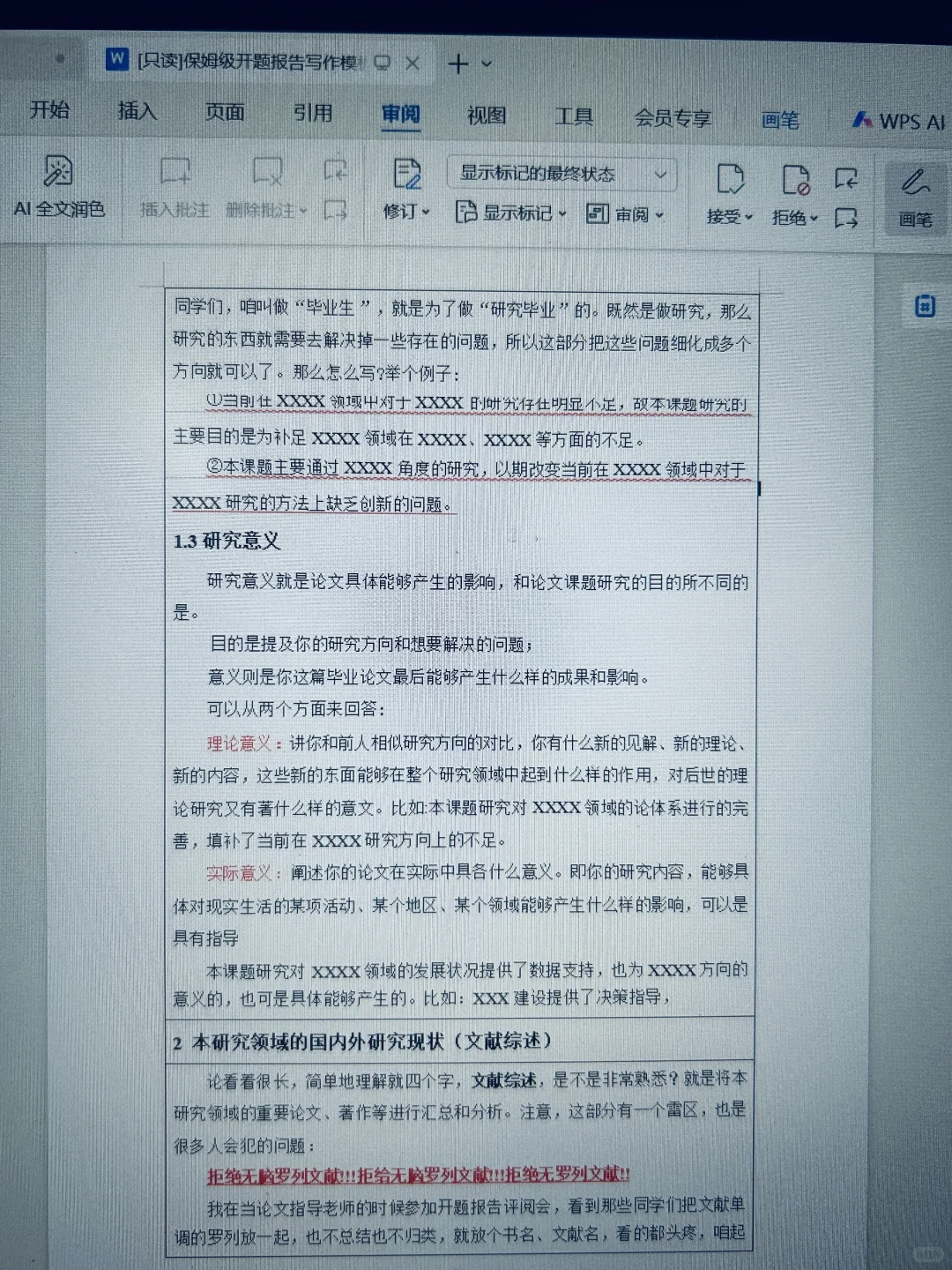Open the 显示标记的最终状态 combo box

[x=562, y=174]
